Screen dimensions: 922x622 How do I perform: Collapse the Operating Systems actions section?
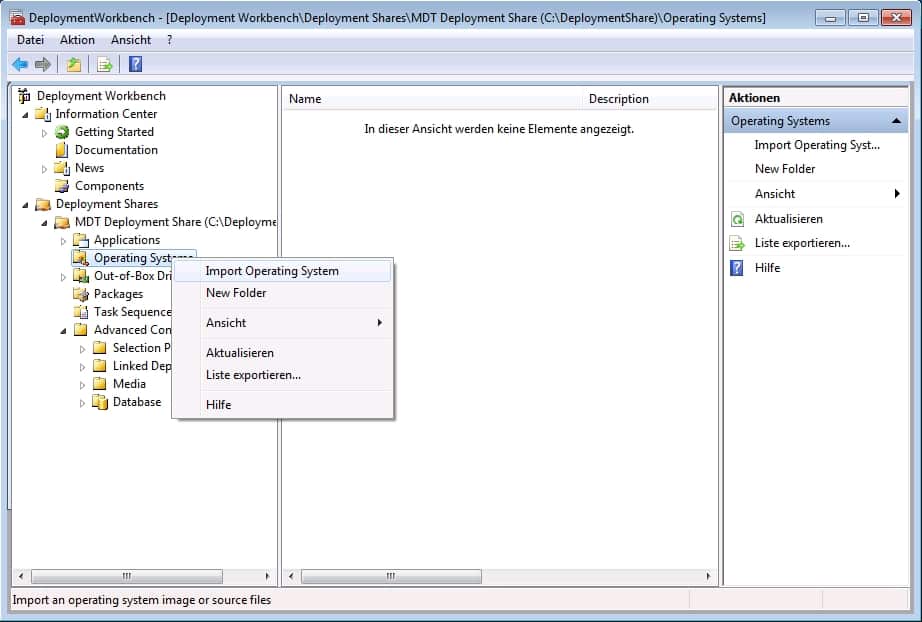coord(896,121)
